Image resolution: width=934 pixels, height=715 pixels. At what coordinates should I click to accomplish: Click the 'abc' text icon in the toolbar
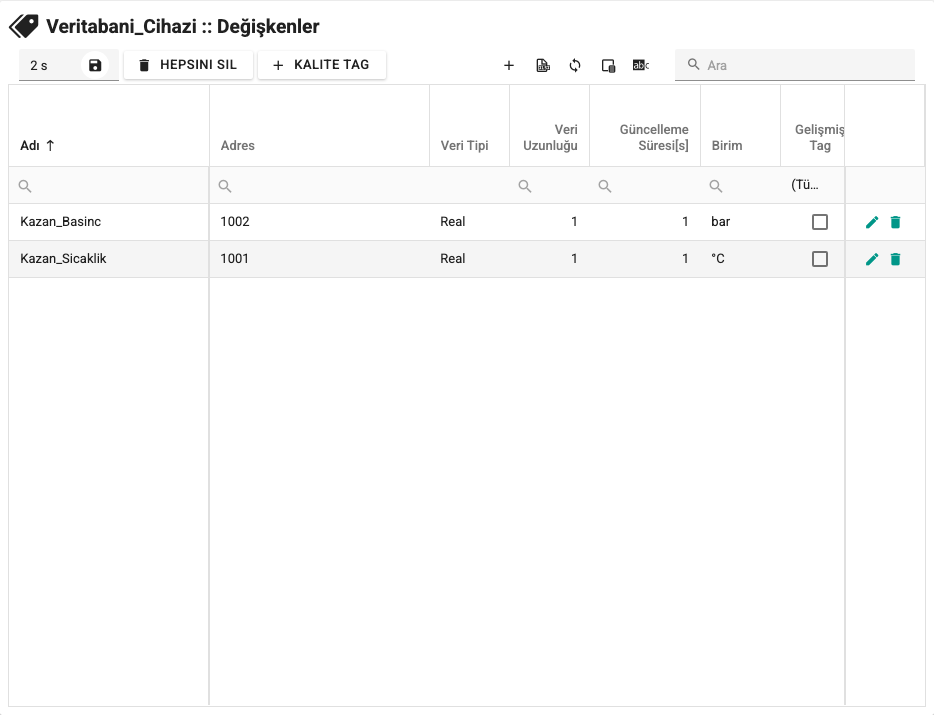point(641,66)
